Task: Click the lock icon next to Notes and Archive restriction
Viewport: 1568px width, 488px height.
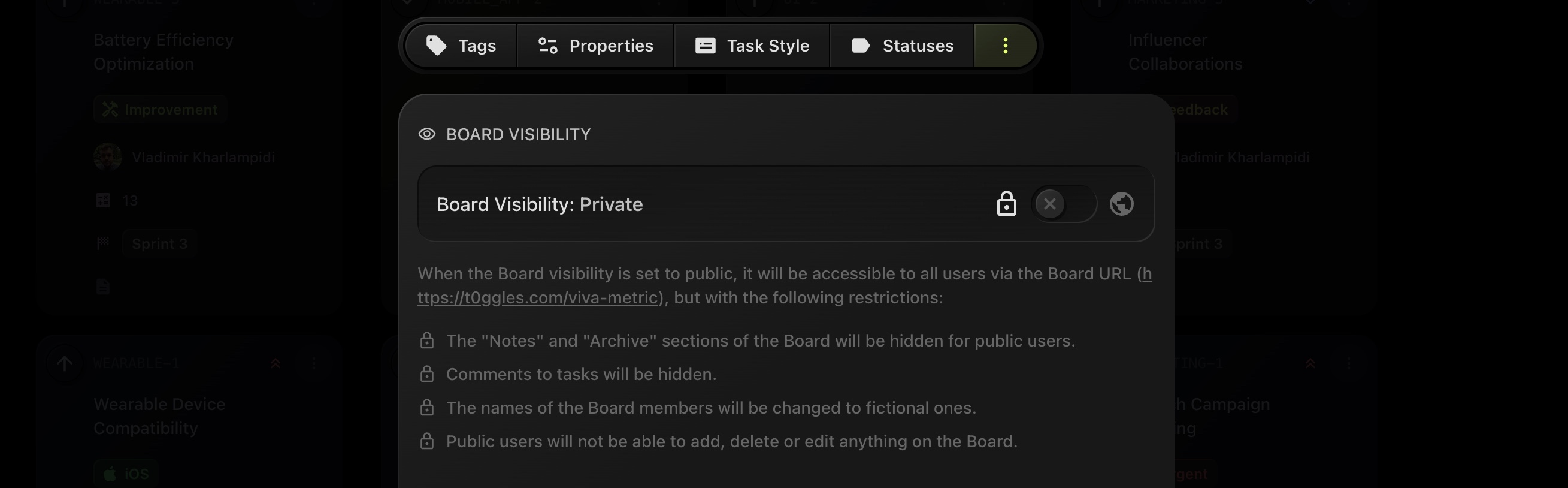Action: 426,341
